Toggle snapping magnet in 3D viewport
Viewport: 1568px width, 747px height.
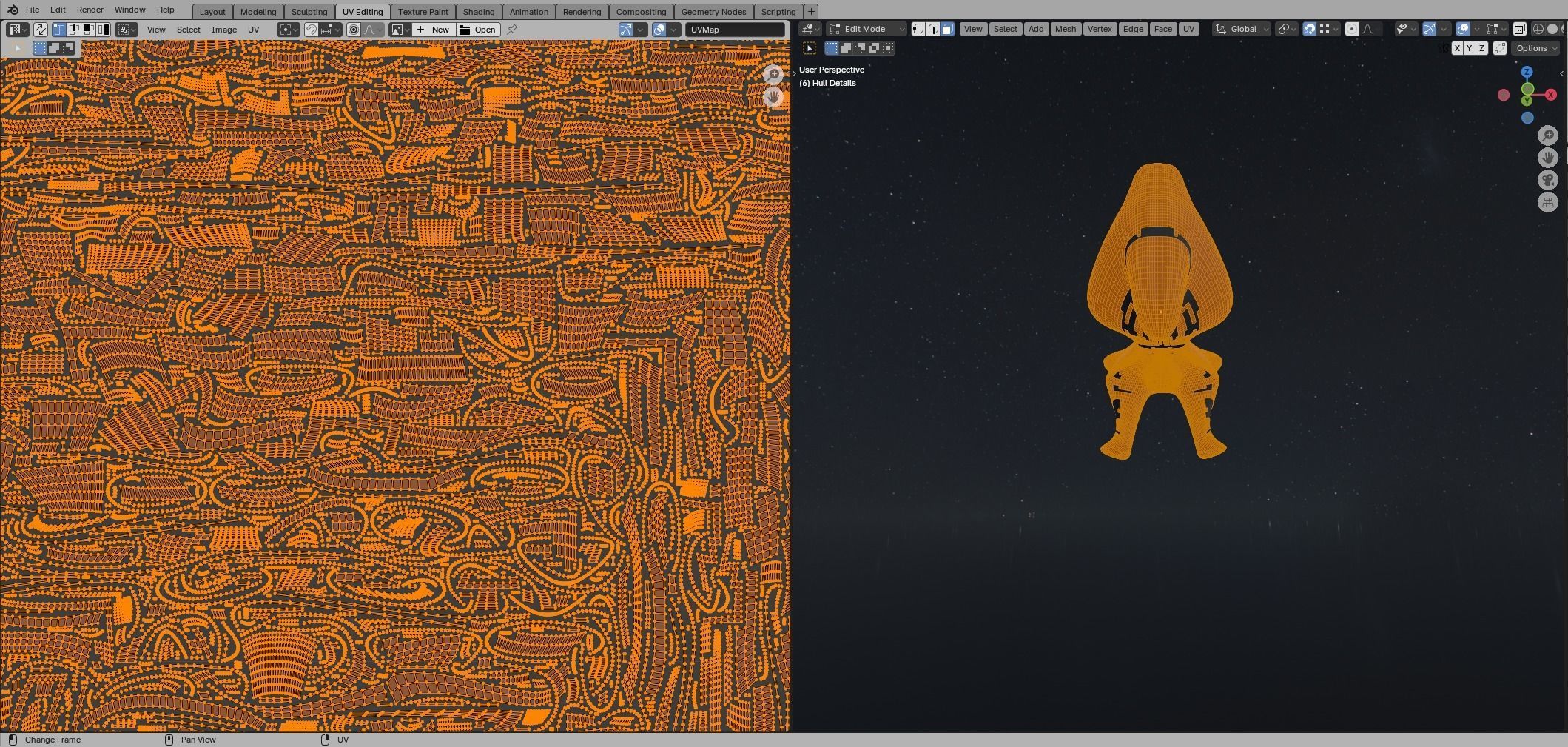click(1309, 29)
